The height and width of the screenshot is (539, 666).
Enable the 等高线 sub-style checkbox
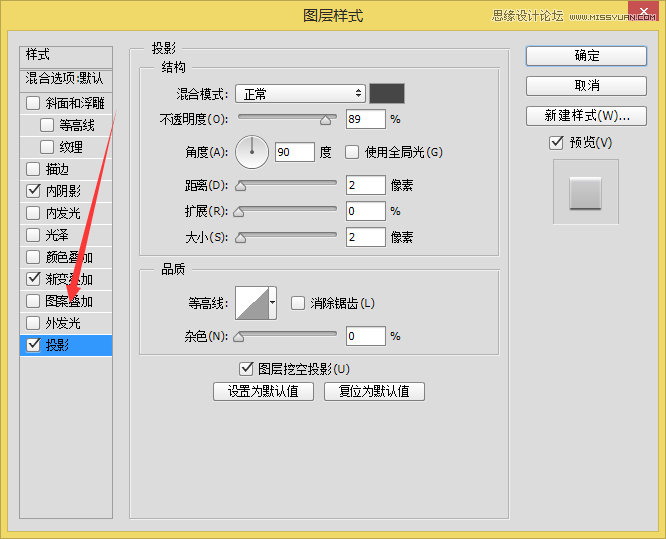(47, 125)
